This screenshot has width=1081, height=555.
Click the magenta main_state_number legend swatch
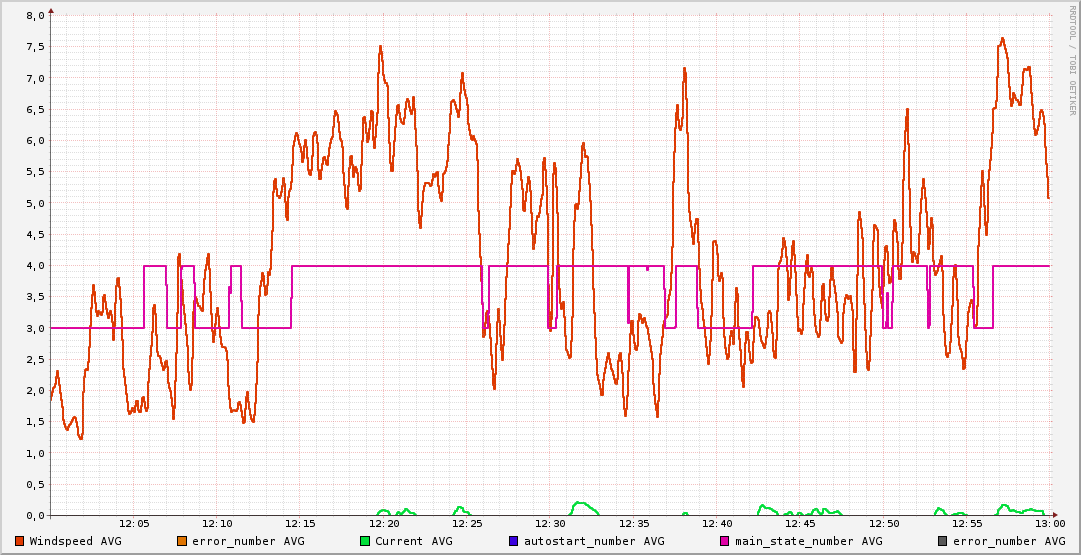[726, 541]
